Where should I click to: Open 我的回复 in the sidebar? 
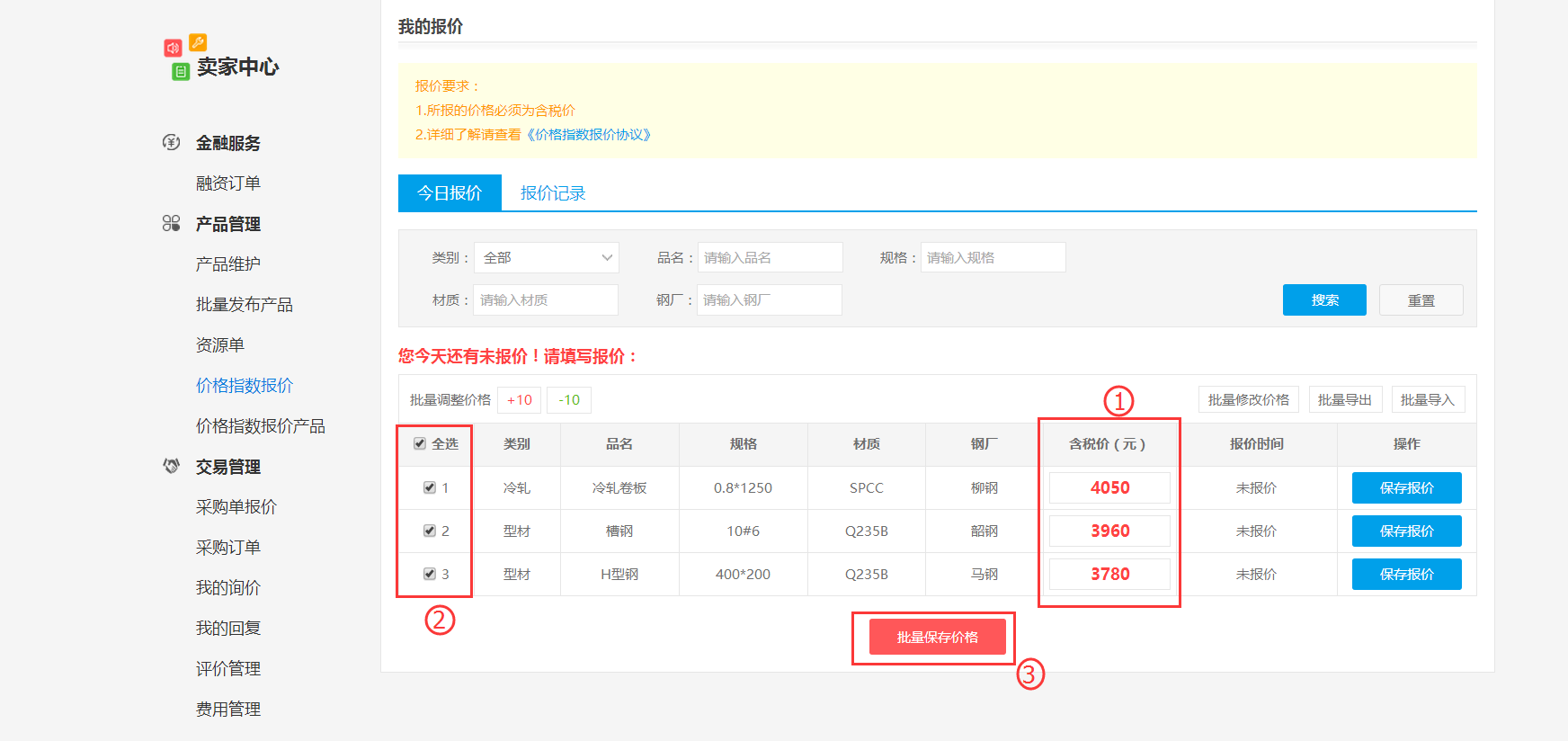click(228, 628)
